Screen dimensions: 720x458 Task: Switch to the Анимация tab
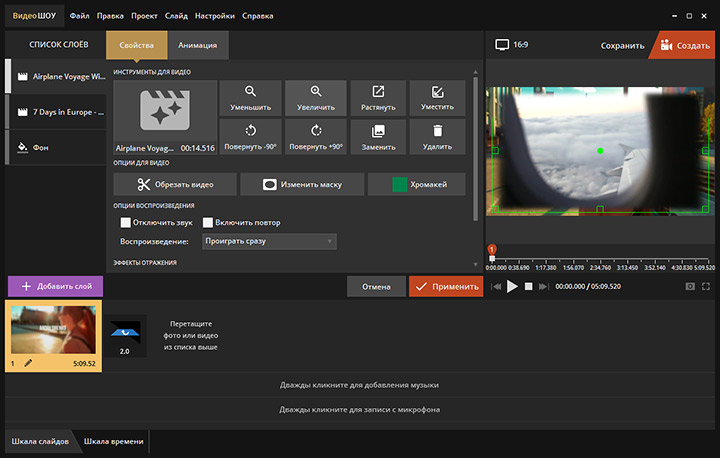[197, 45]
